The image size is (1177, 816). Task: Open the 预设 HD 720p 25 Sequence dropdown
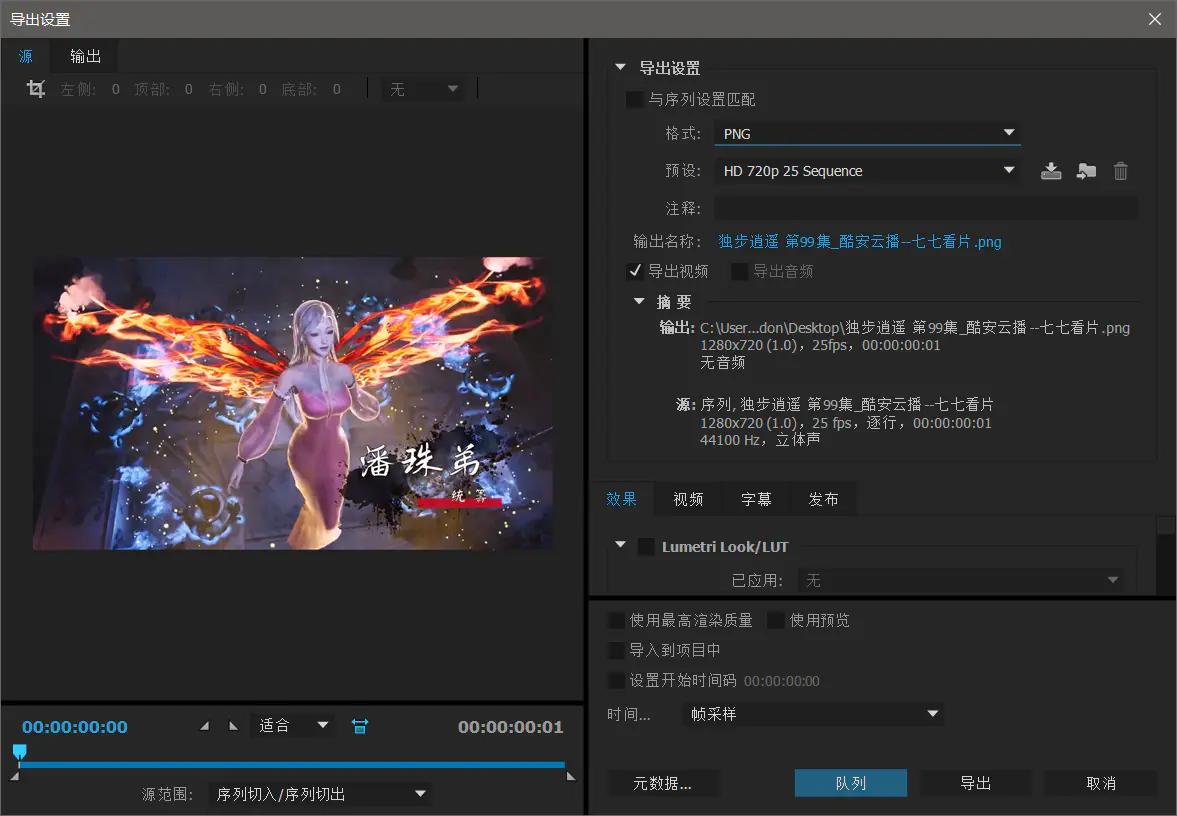point(867,171)
